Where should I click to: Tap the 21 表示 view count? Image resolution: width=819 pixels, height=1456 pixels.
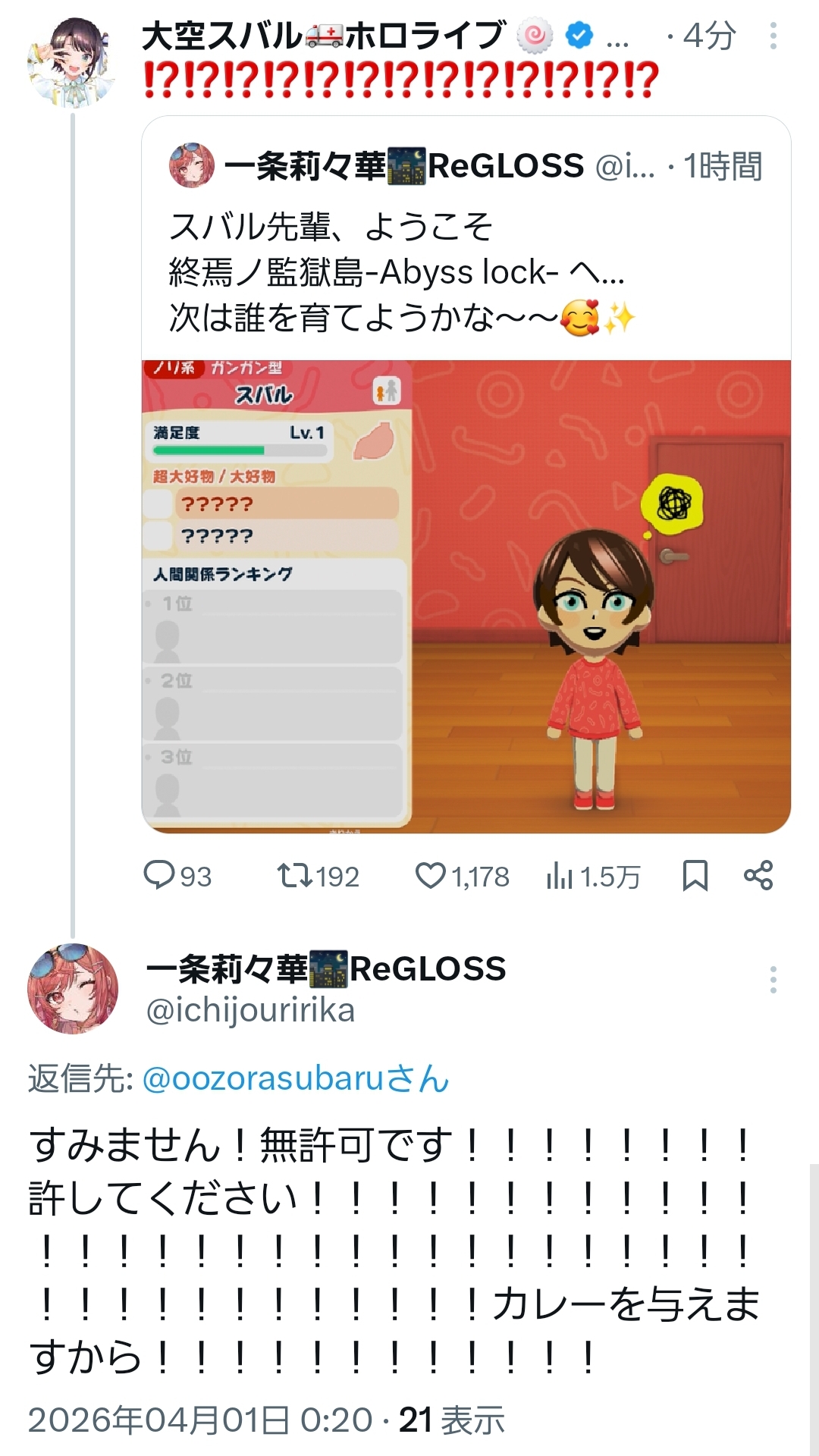pyautogui.click(x=452, y=1420)
